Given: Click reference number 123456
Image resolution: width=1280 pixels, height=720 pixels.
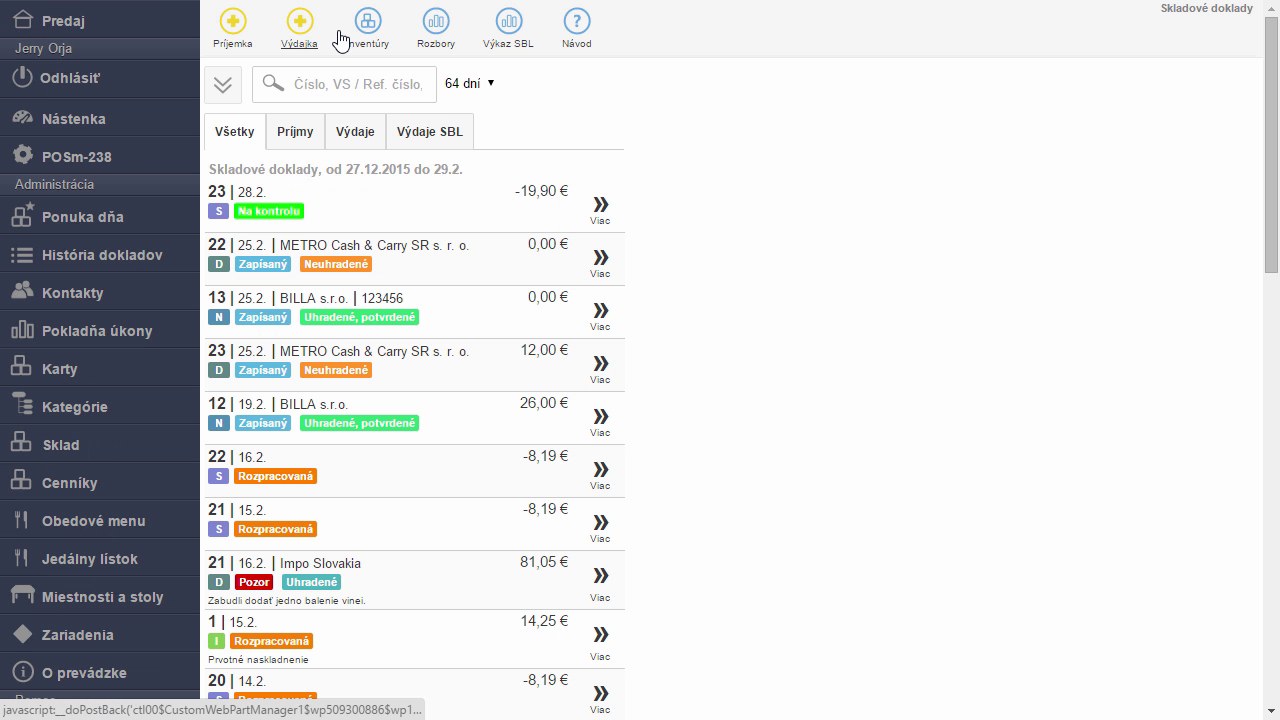Looking at the screenshot, I should coord(382,299).
